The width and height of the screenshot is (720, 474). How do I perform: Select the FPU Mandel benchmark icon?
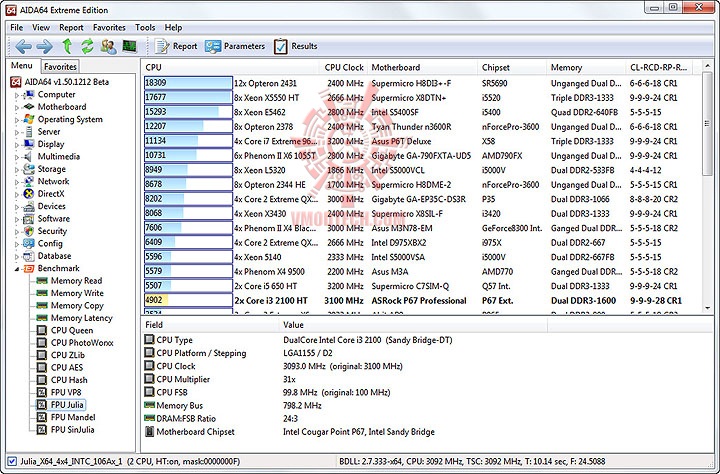(42, 417)
